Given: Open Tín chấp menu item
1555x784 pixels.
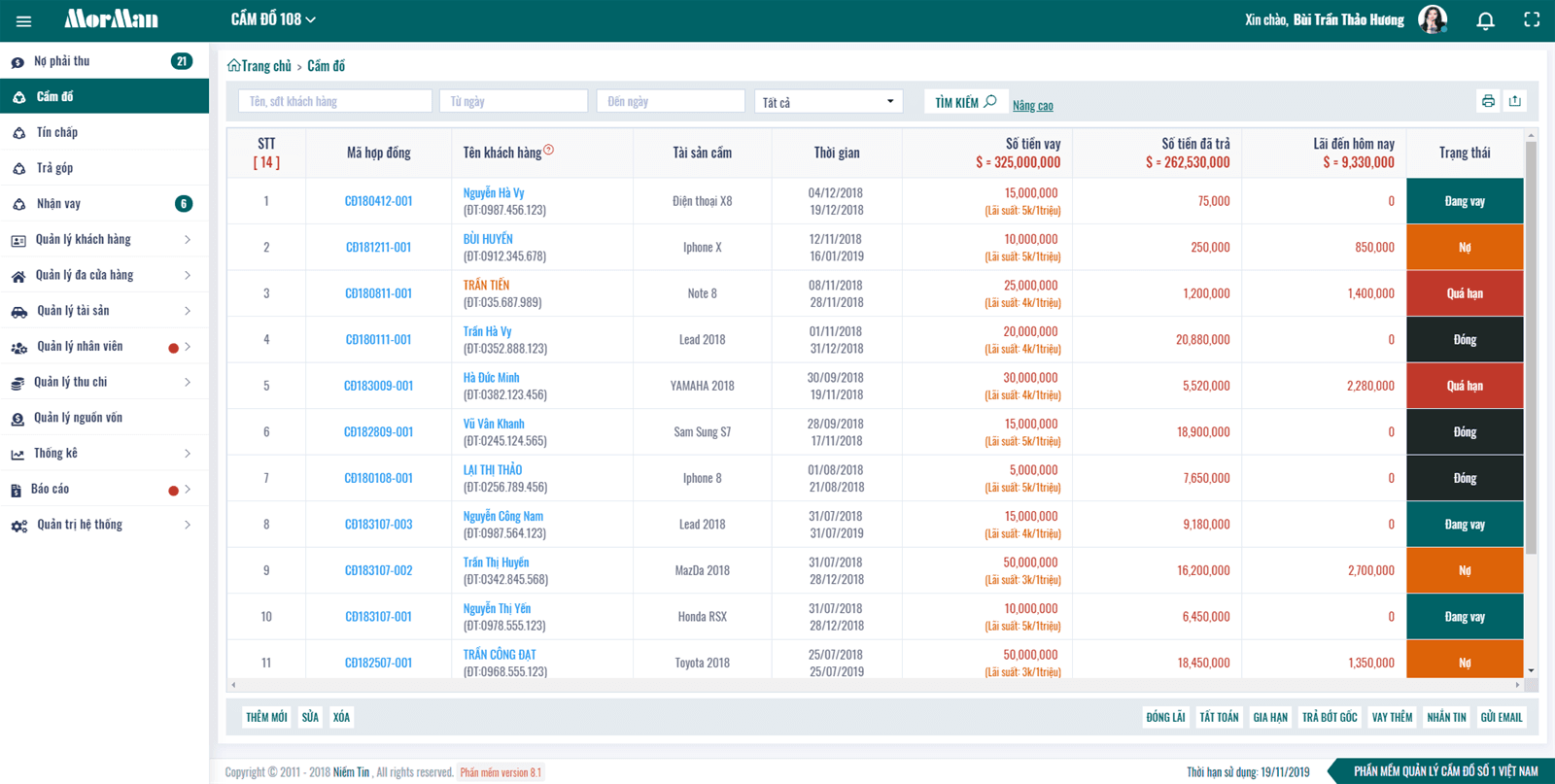Looking at the screenshot, I should click(x=104, y=132).
